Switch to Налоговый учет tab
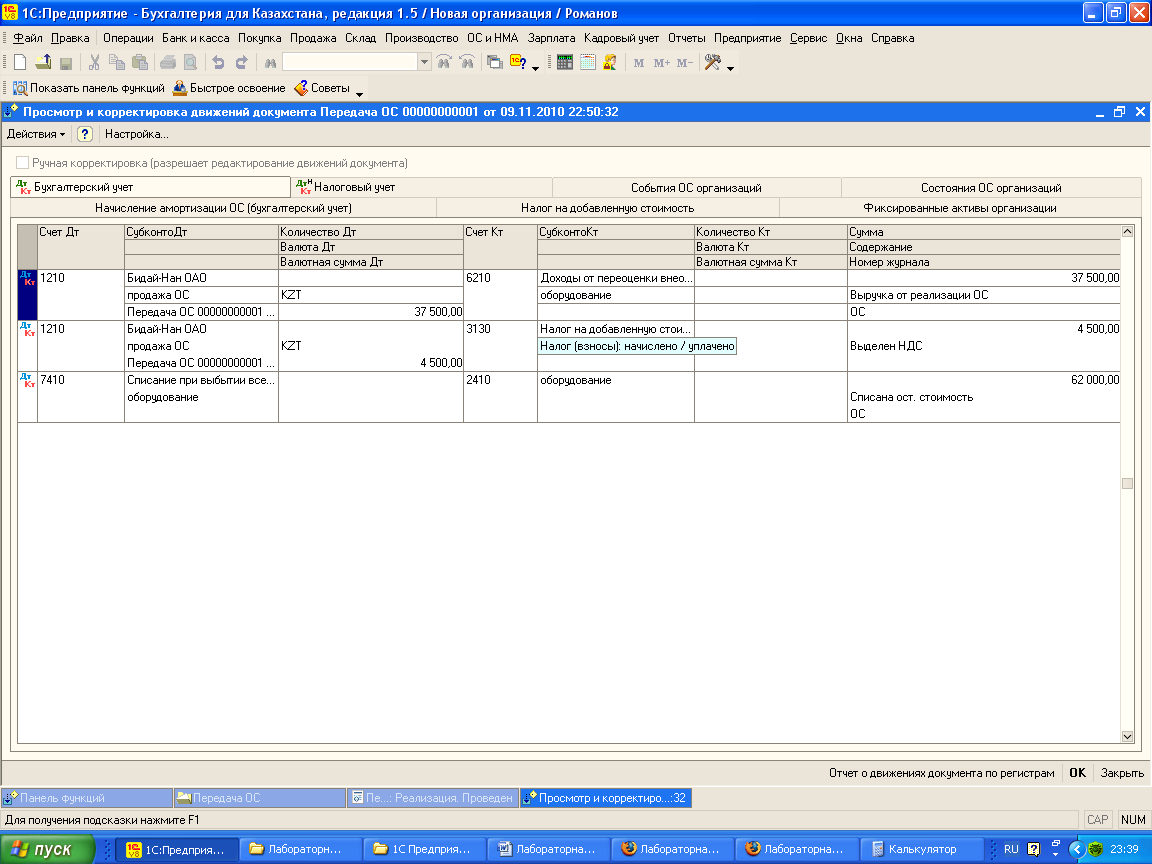This screenshot has height=864, width=1152. point(421,187)
